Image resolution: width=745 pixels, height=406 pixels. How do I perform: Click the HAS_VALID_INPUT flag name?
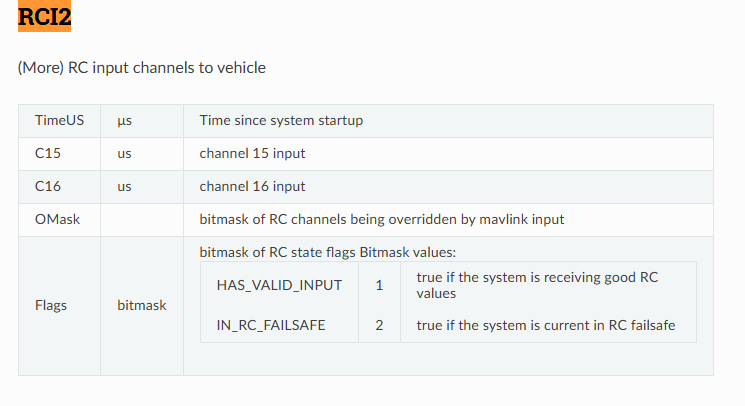click(x=279, y=285)
